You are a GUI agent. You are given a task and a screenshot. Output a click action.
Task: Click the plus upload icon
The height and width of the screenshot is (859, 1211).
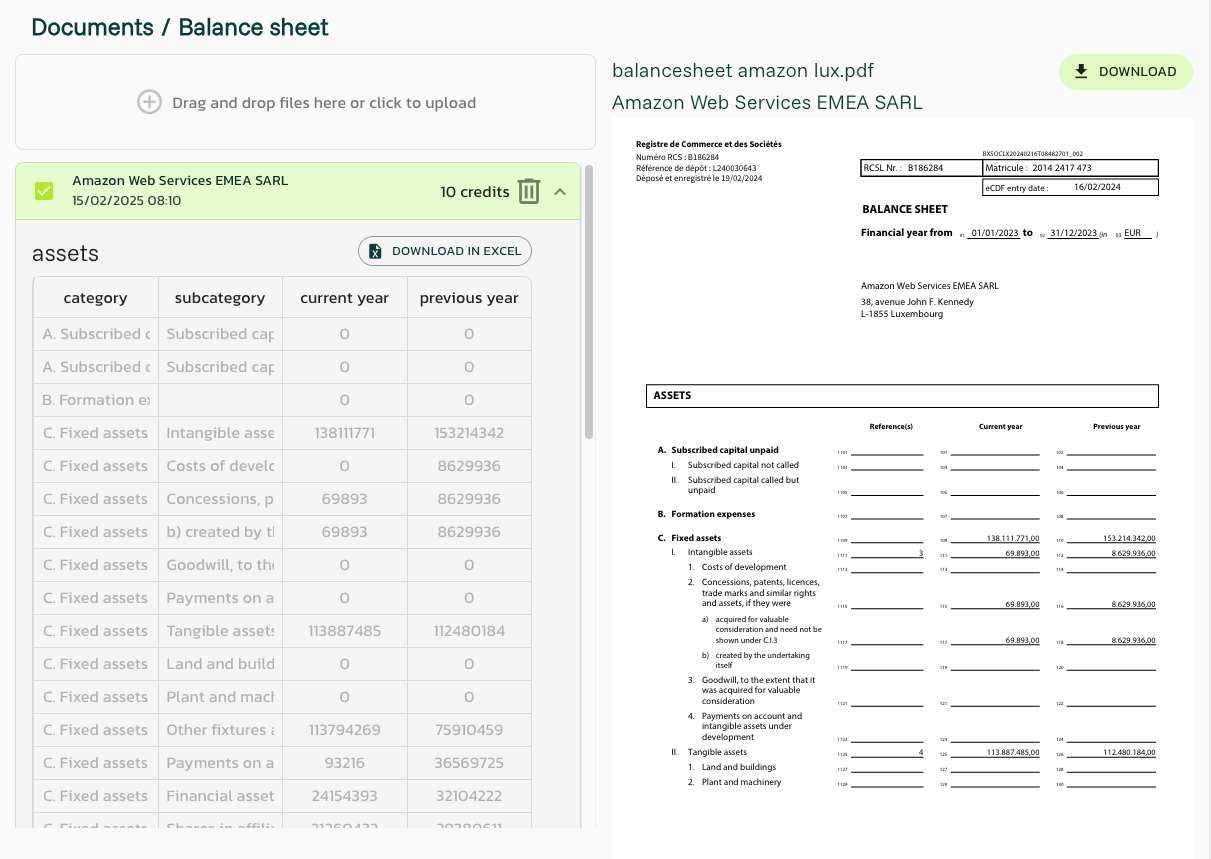pos(149,102)
